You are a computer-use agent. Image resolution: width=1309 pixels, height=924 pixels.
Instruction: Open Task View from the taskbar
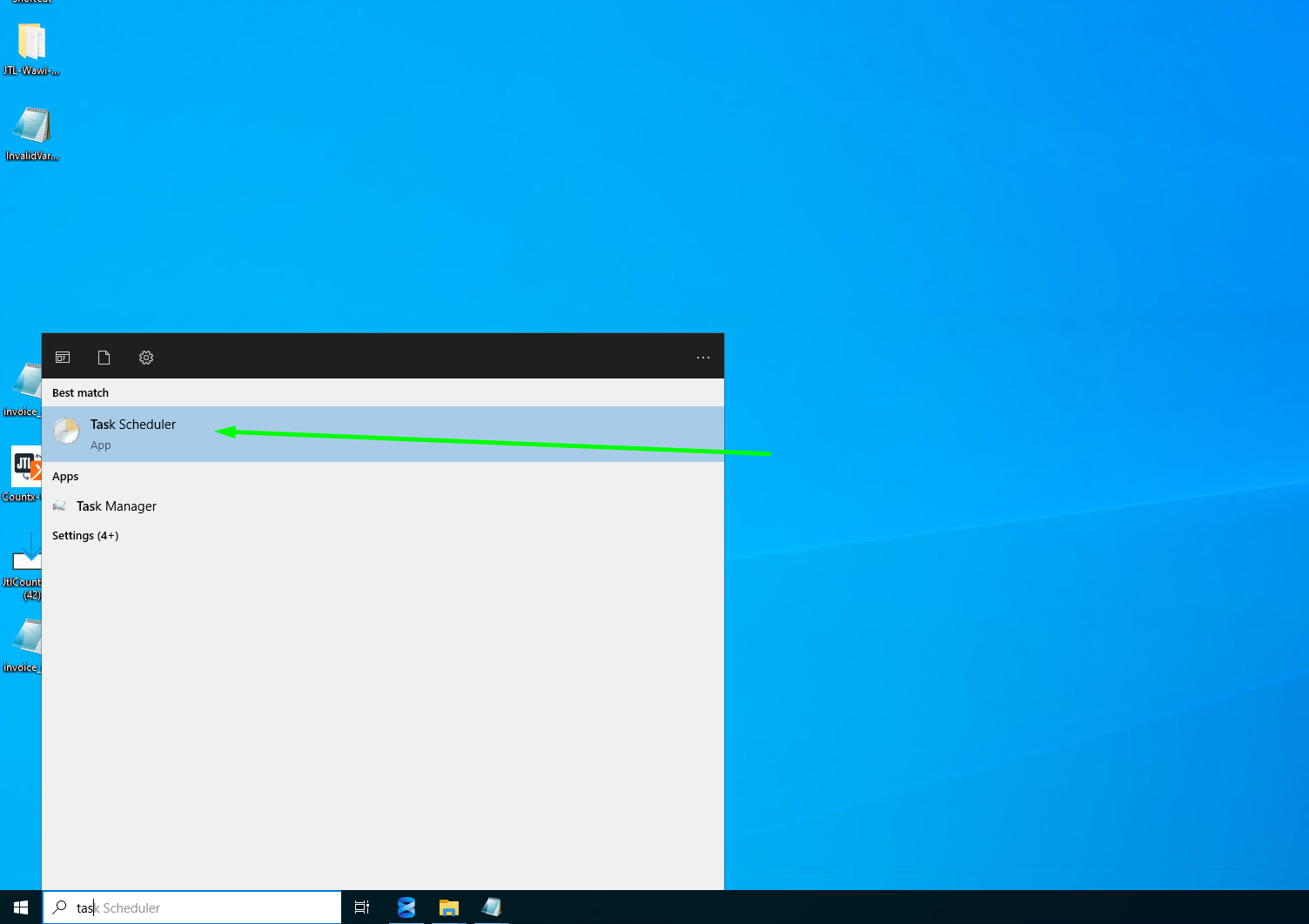pos(362,907)
